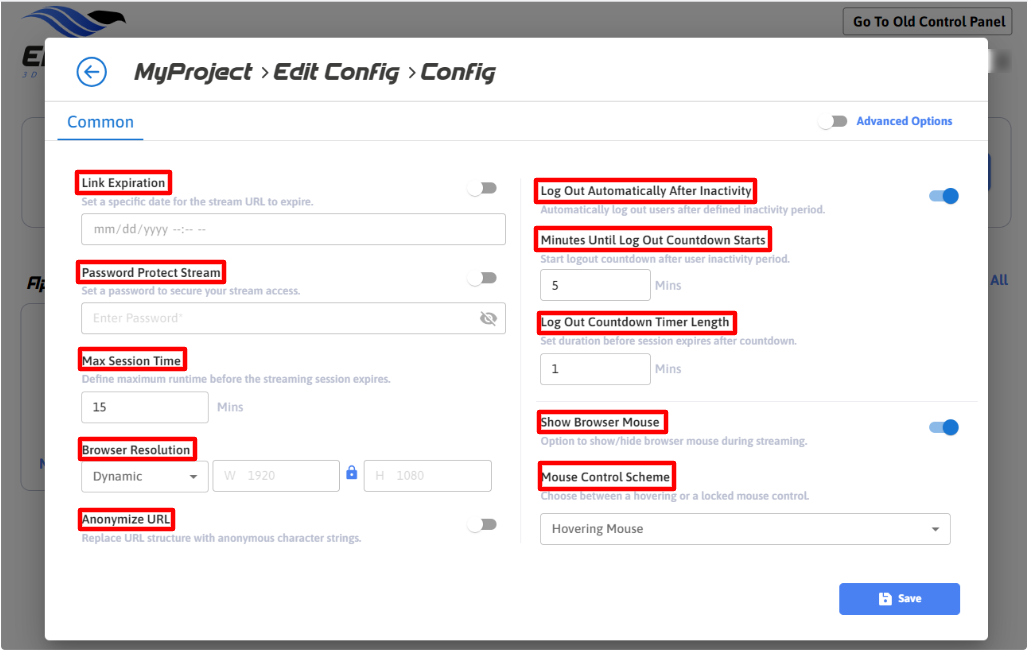Screen dimensions: 1028x651
Task: Turn off Show Browser Mouse toggle
Action: [943, 427]
